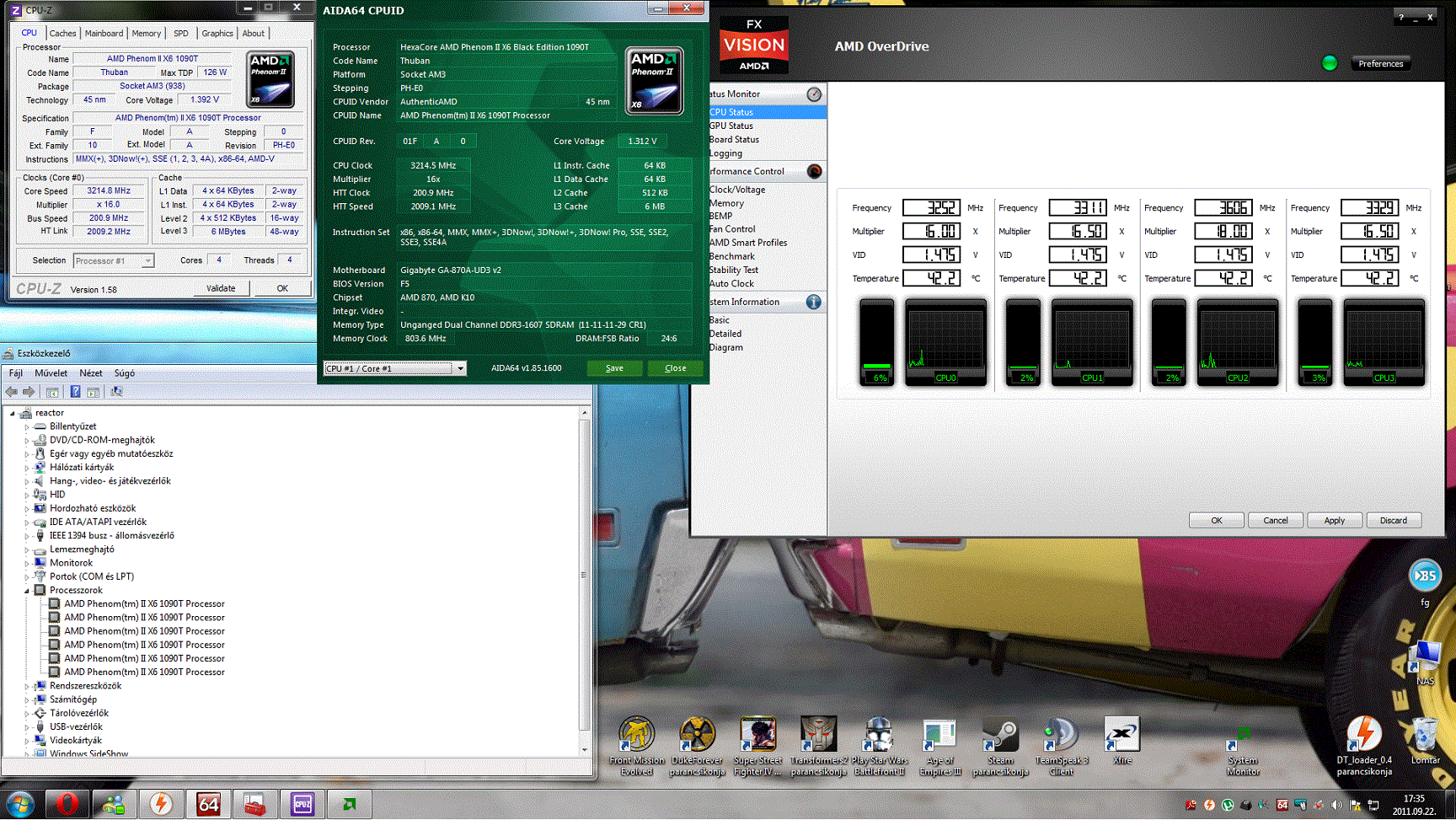Click Discard in AMD OverDrive
The height and width of the screenshot is (836, 1456).
[x=1394, y=521]
